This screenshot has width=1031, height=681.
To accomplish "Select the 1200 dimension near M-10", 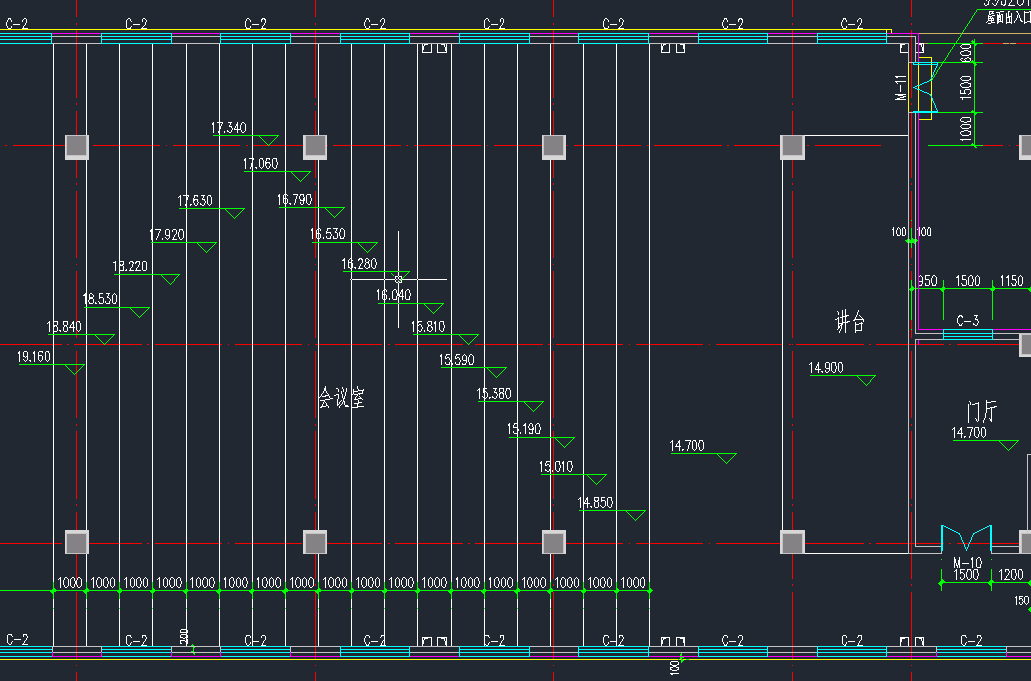I will coord(1011,575).
